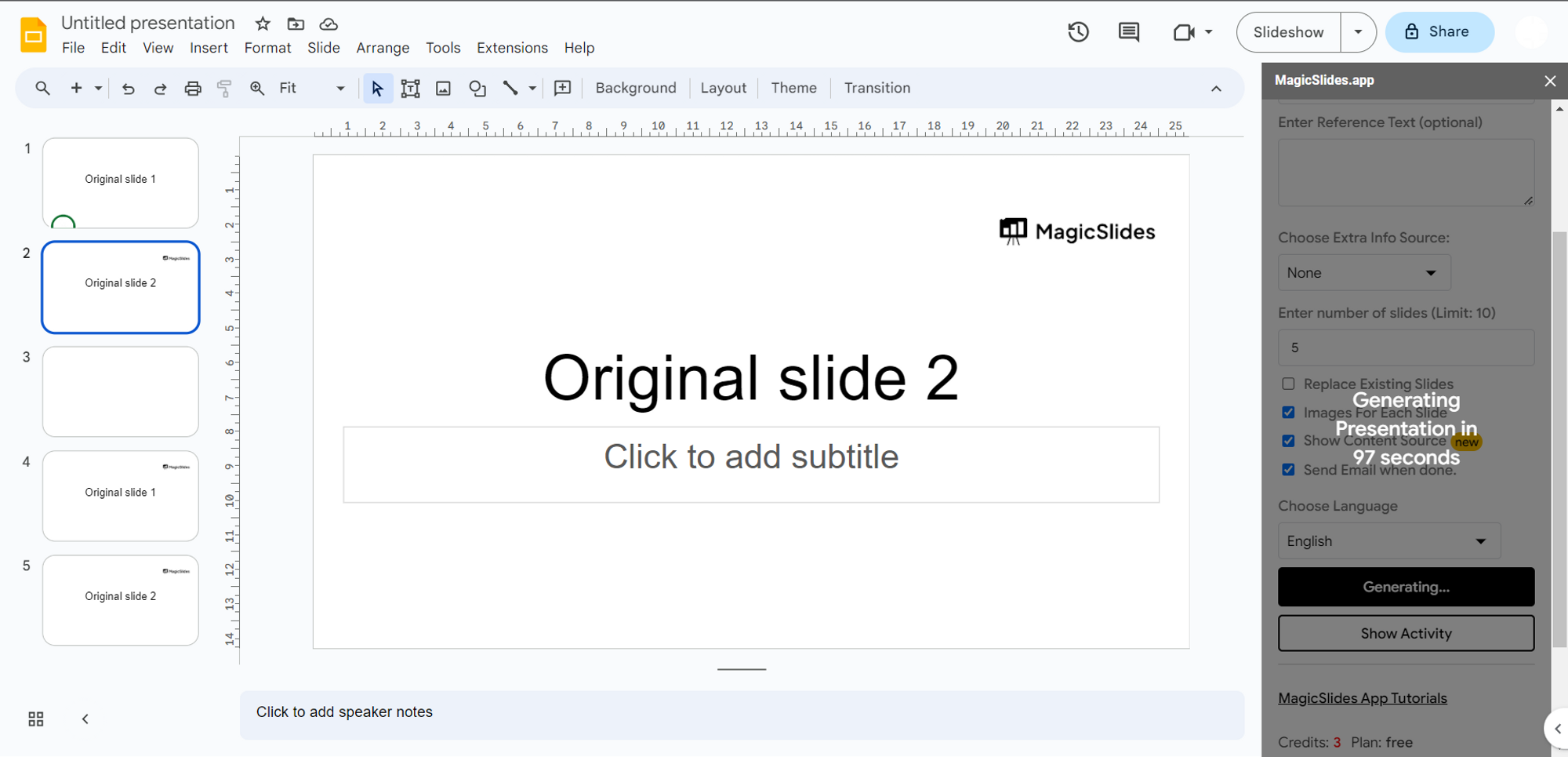Open the Insert menu
Screen dimensions: 1568x757
209,48
